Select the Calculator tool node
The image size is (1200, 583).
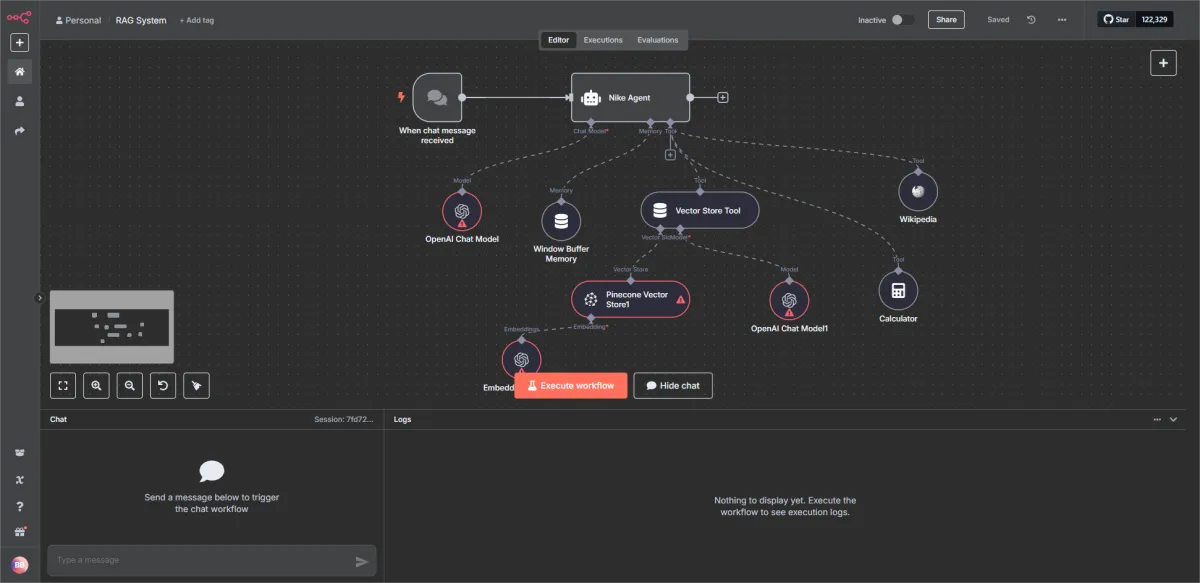click(898, 291)
